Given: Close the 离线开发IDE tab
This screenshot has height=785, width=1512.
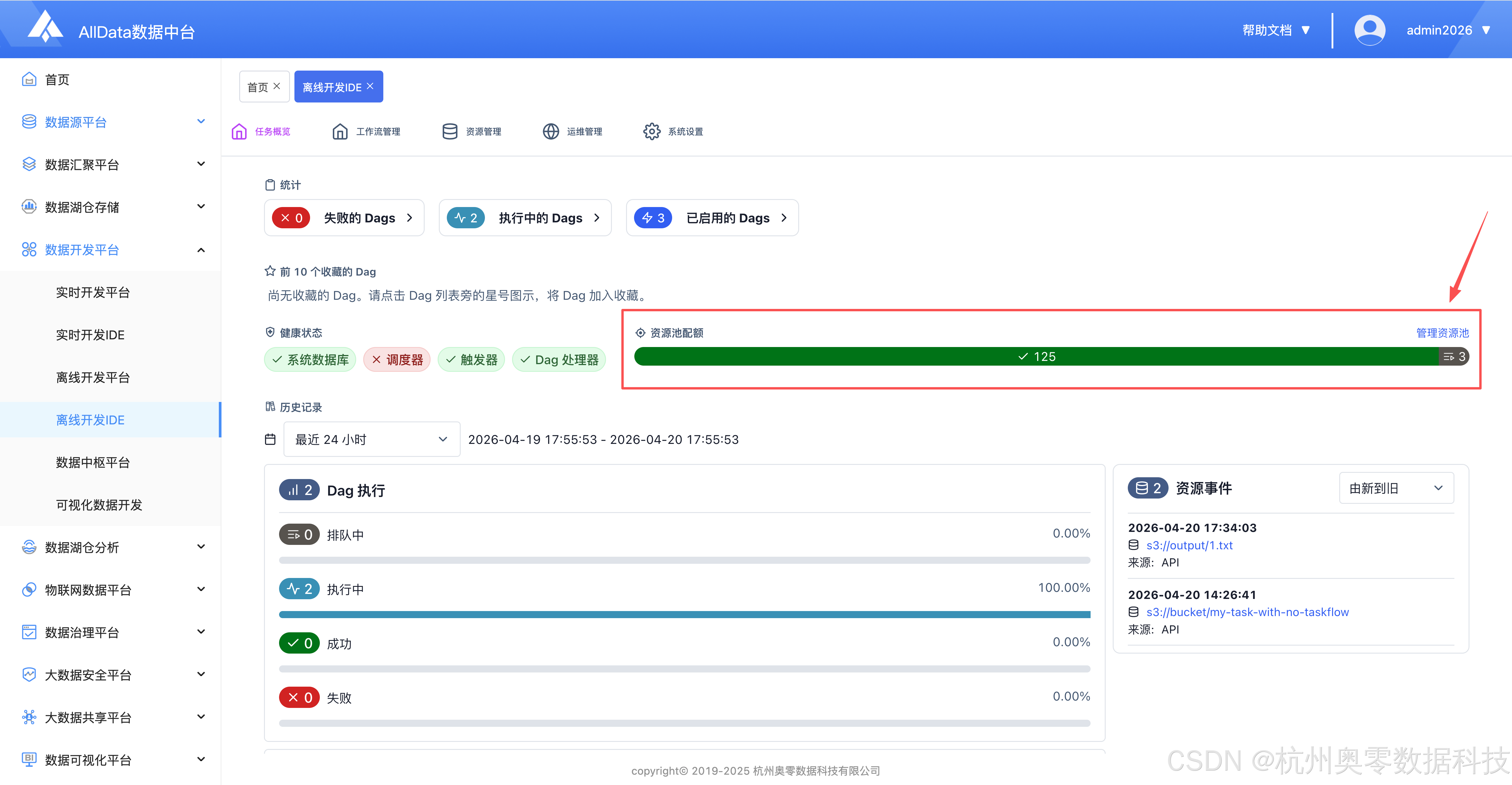Looking at the screenshot, I should click(370, 86).
